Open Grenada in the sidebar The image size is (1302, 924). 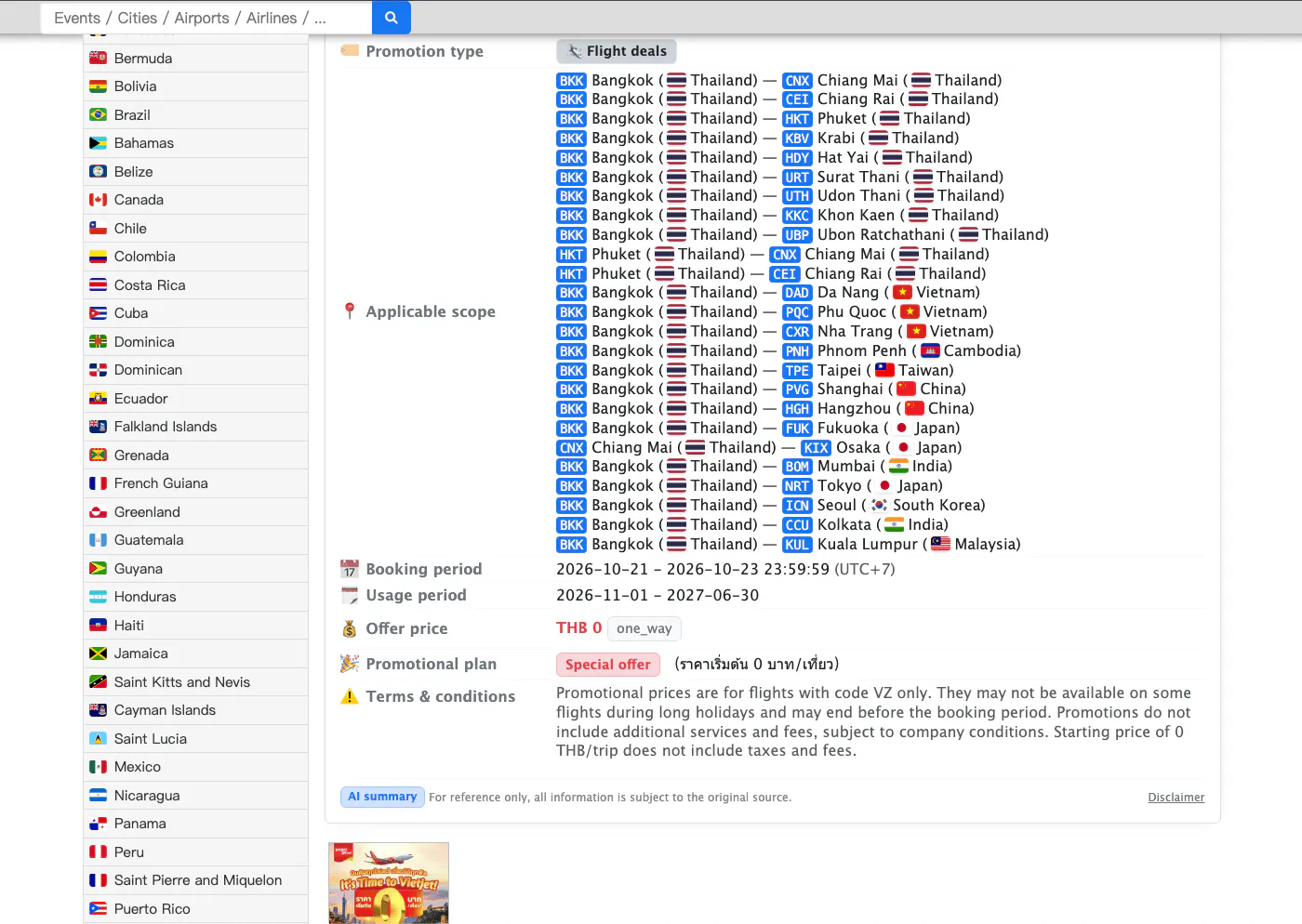click(141, 455)
